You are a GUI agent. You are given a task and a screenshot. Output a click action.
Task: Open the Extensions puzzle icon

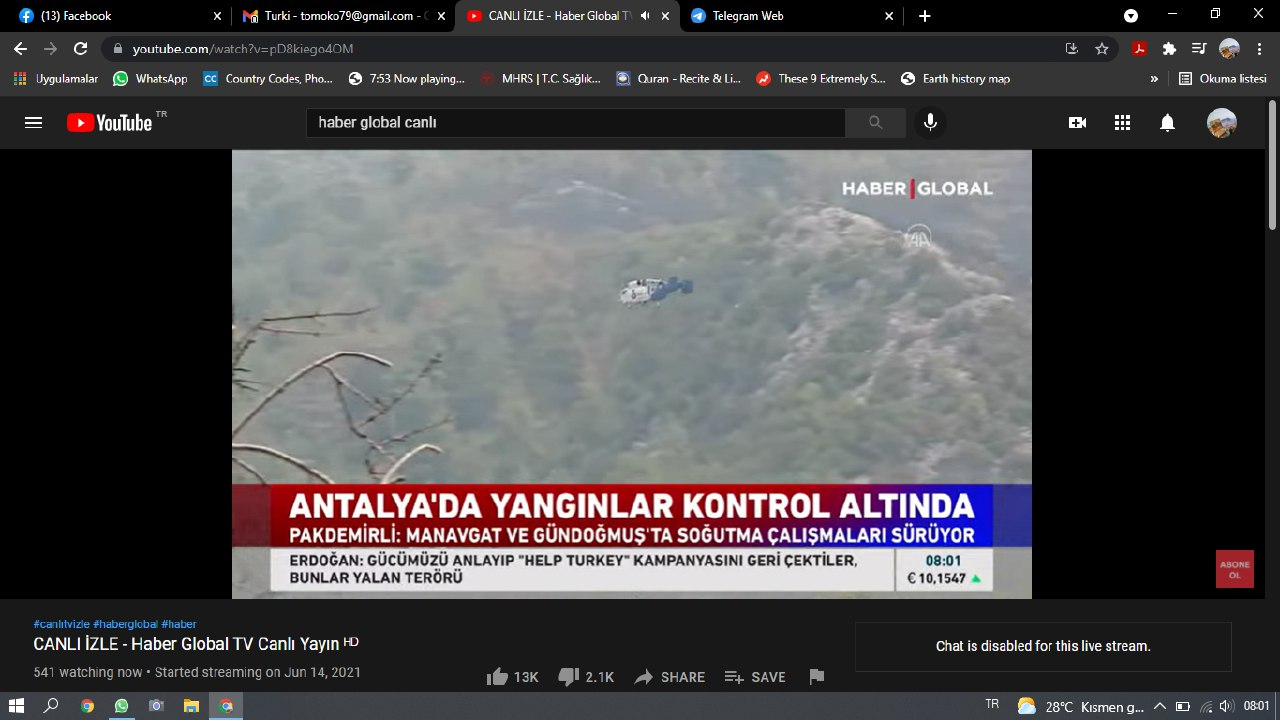tap(1169, 48)
